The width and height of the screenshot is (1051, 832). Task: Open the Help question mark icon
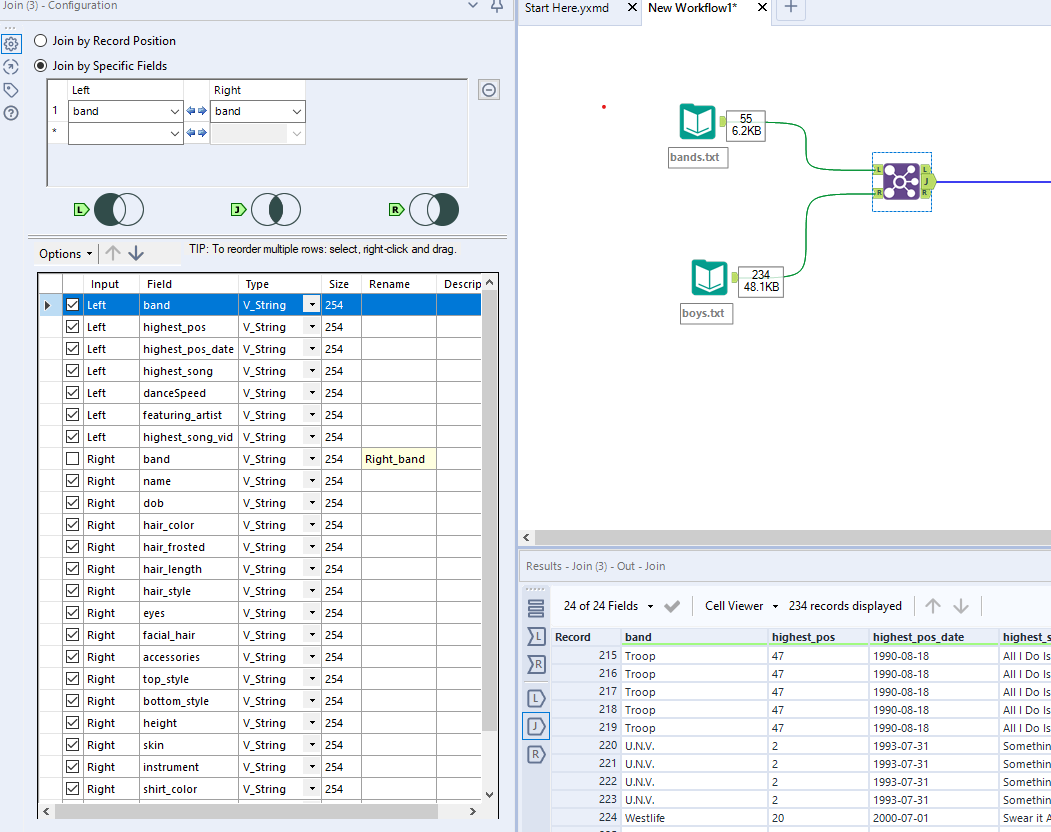pyautogui.click(x=11, y=113)
